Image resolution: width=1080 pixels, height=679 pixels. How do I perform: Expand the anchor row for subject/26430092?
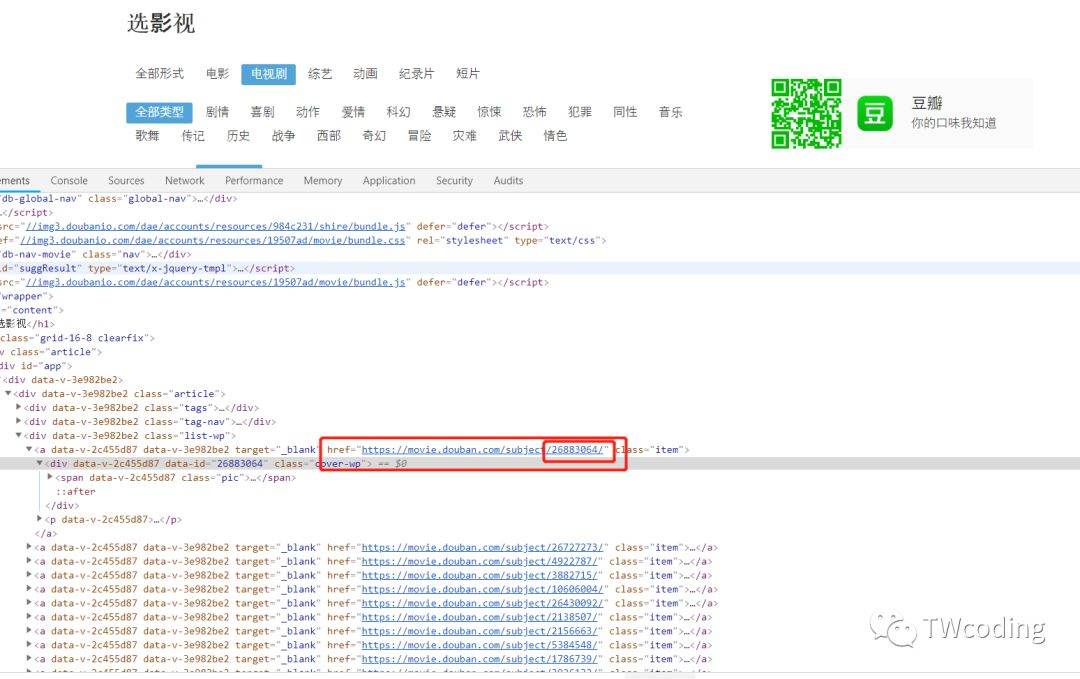coord(29,603)
